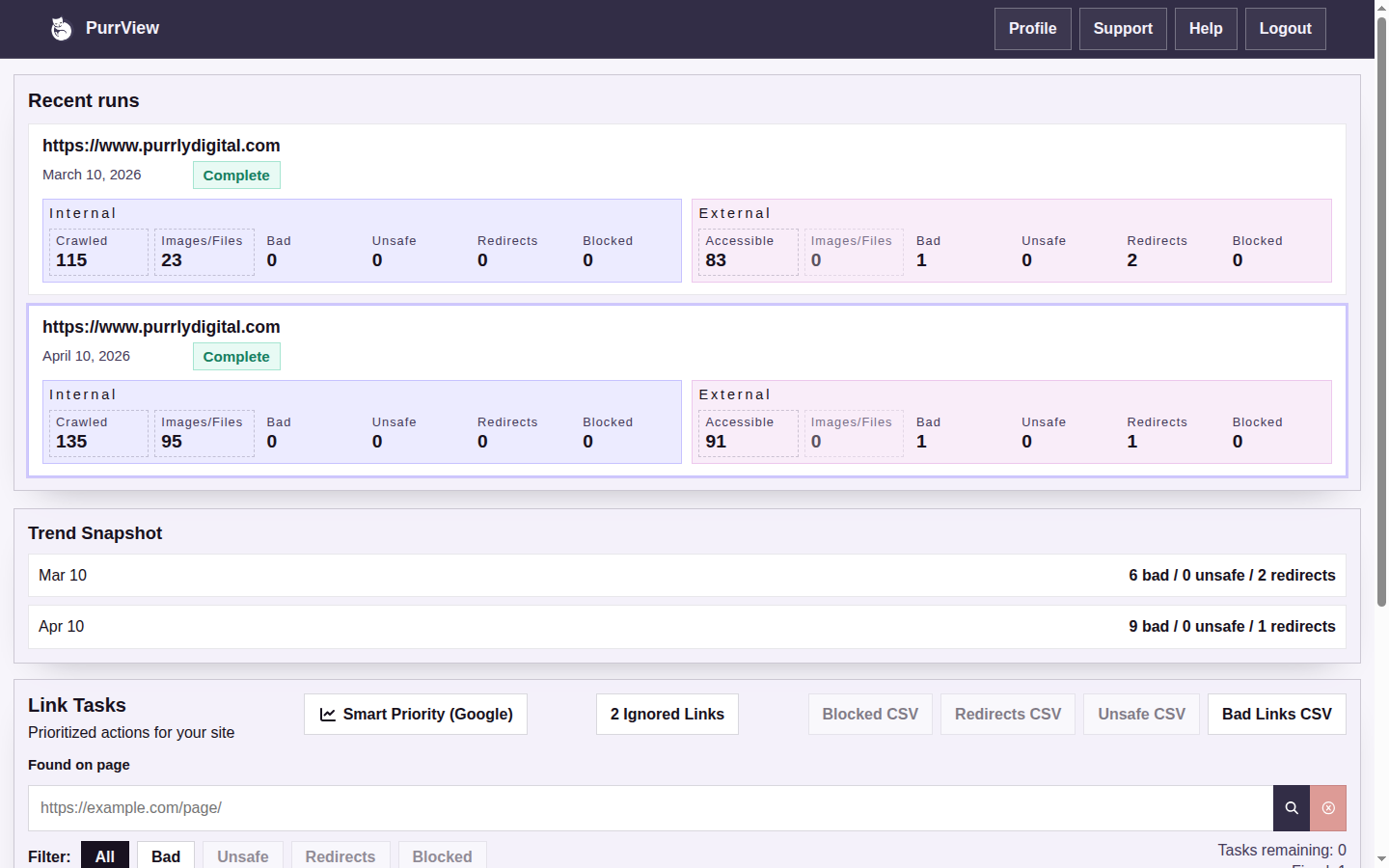Open the Profile menu item

click(1032, 28)
